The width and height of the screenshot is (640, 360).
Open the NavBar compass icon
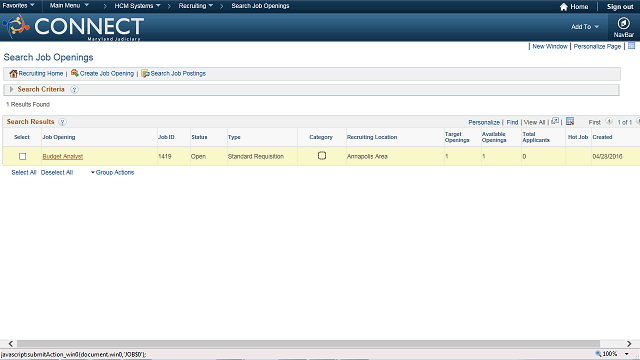click(623, 24)
